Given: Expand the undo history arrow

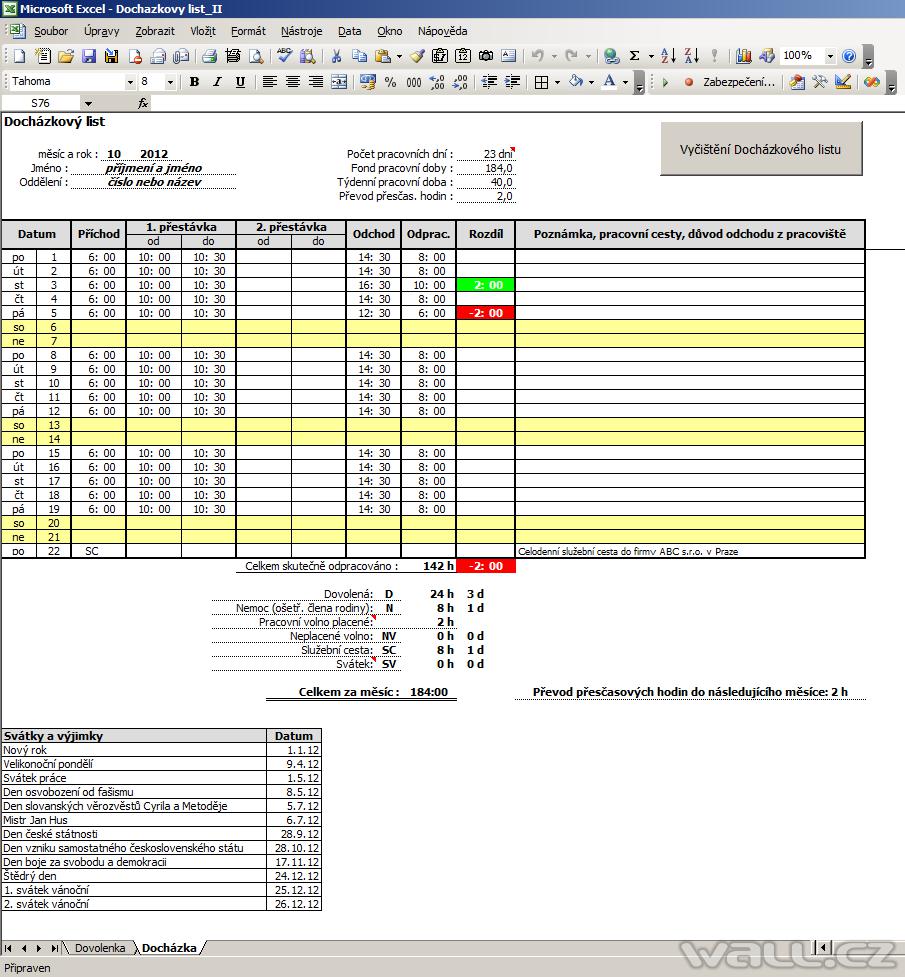Looking at the screenshot, I should click(553, 56).
